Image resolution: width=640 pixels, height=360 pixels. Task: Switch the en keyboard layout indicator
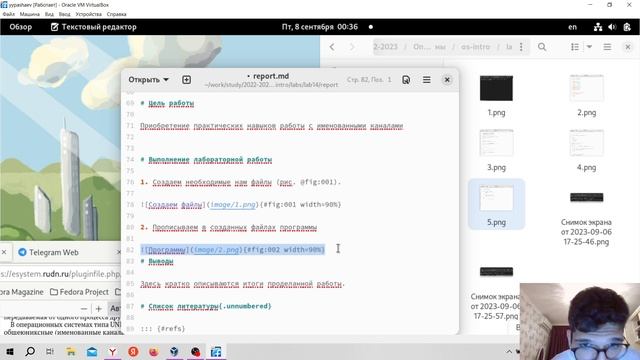click(x=572, y=27)
